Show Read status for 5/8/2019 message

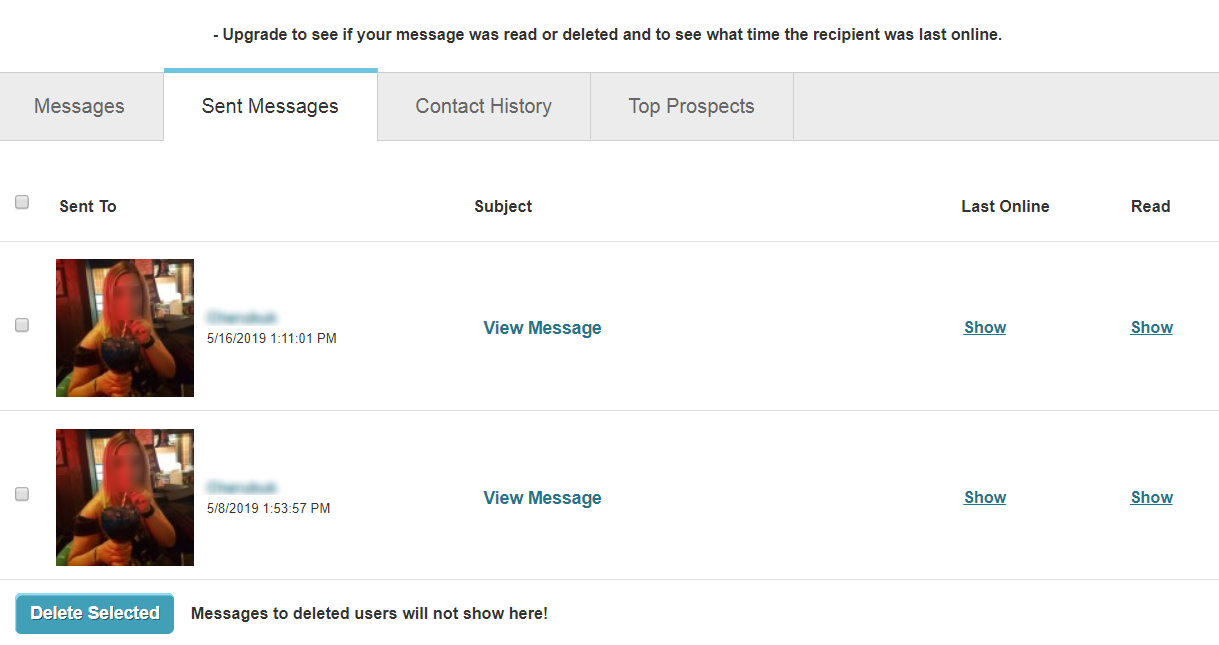click(x=1151, y=498)
